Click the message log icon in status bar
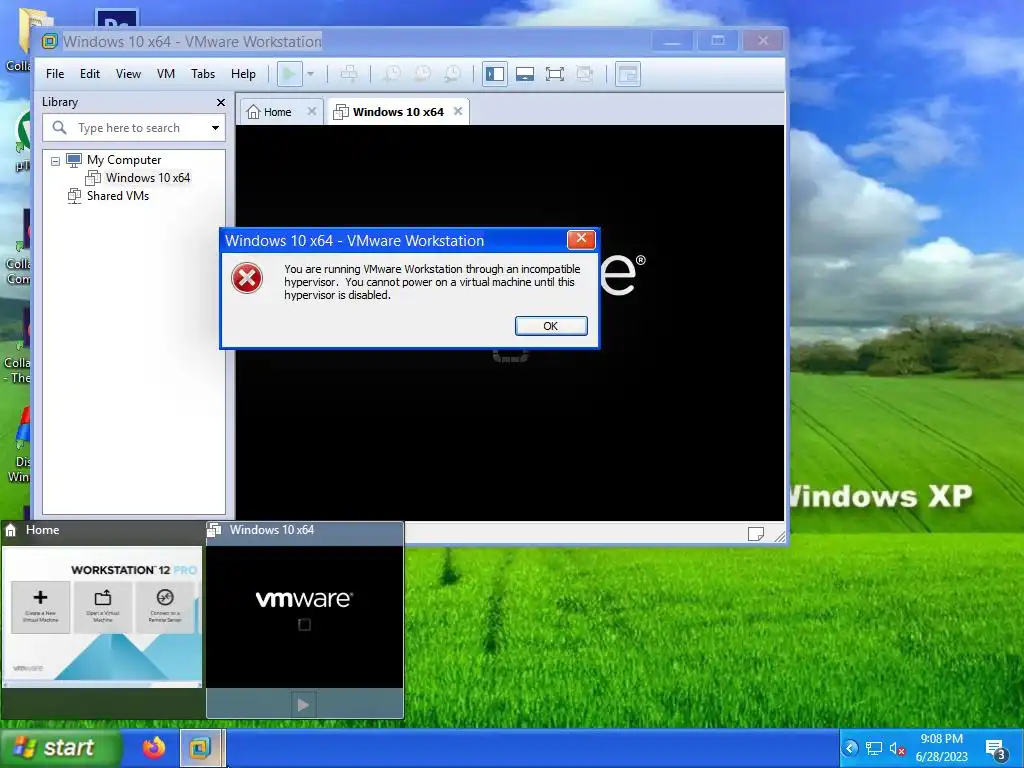Viewport: 1024px width, 768px height. pos(756,534)
